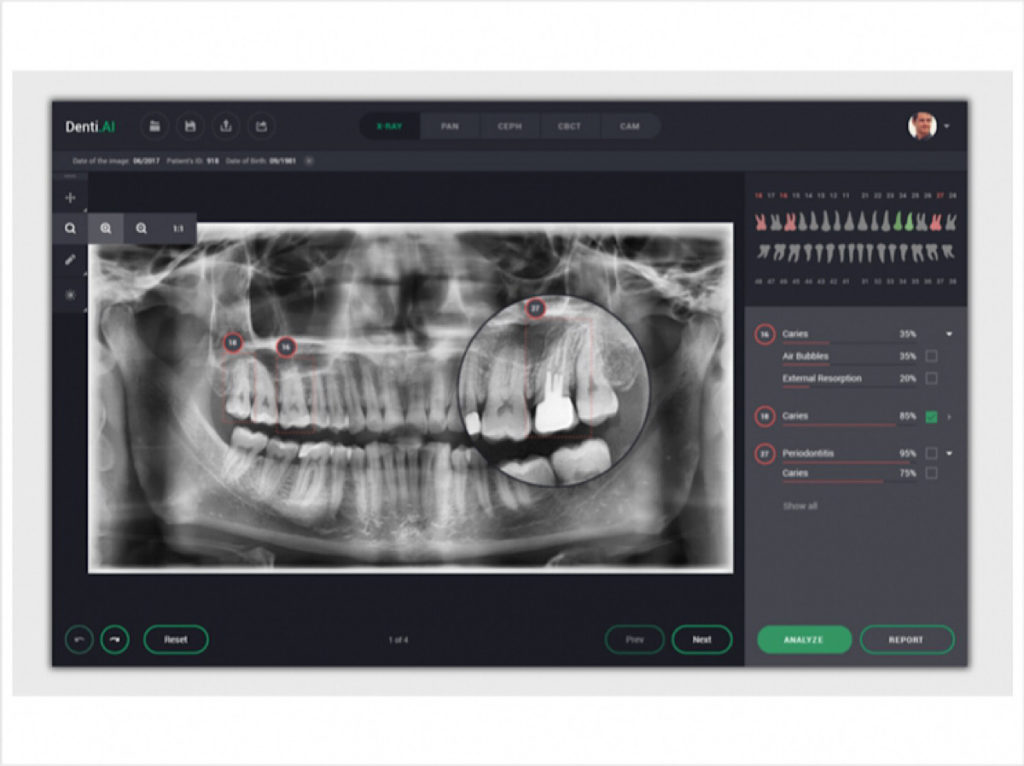
Task: Click the undo arrow button
Action: (x=79, y=639)
